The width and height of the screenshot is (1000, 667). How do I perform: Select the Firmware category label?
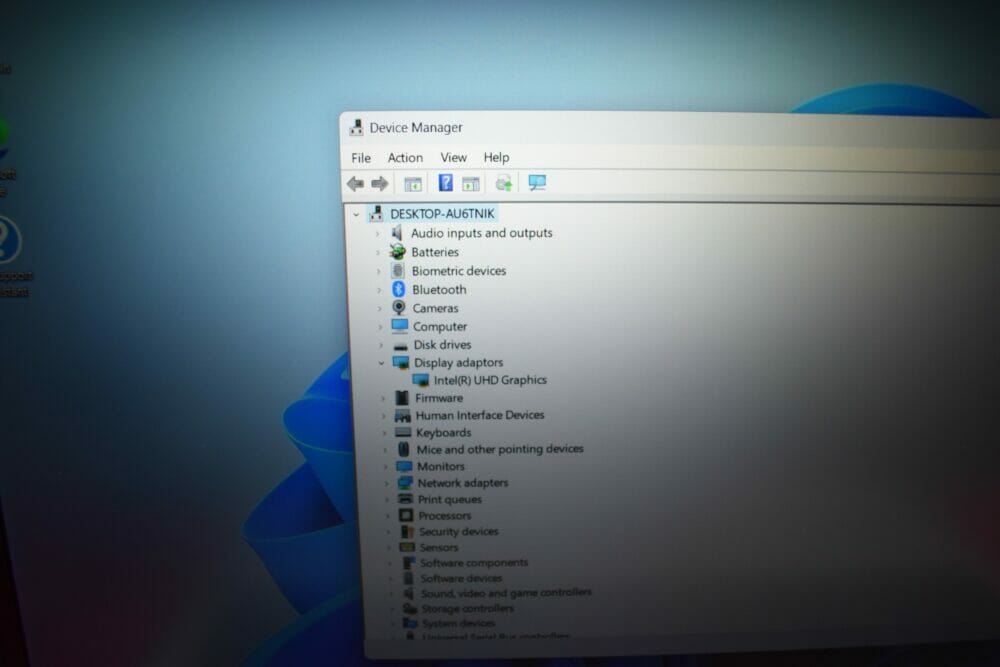(439, 398)
